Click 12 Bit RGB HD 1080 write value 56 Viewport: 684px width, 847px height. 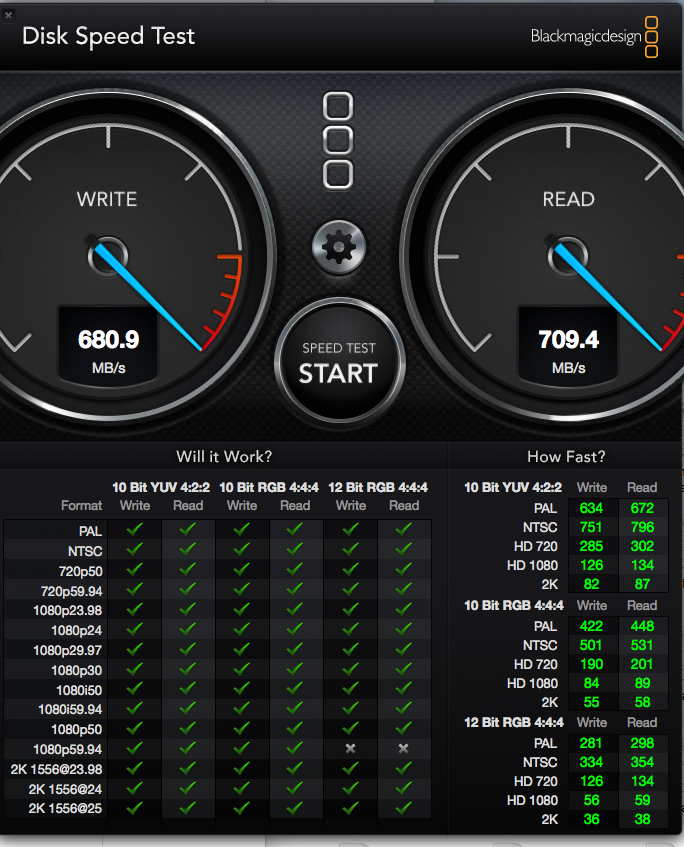591,800
